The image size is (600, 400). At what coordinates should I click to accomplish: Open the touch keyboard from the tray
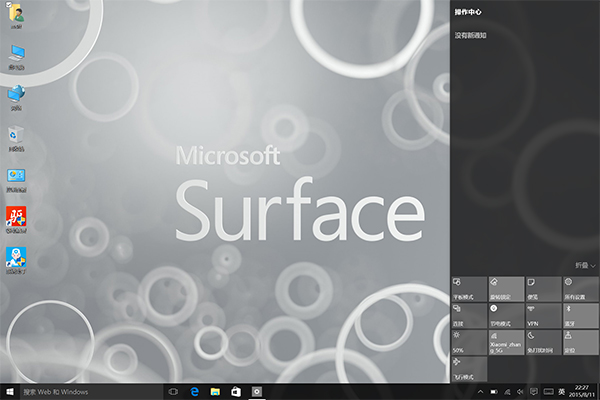(x=548, y=392)
